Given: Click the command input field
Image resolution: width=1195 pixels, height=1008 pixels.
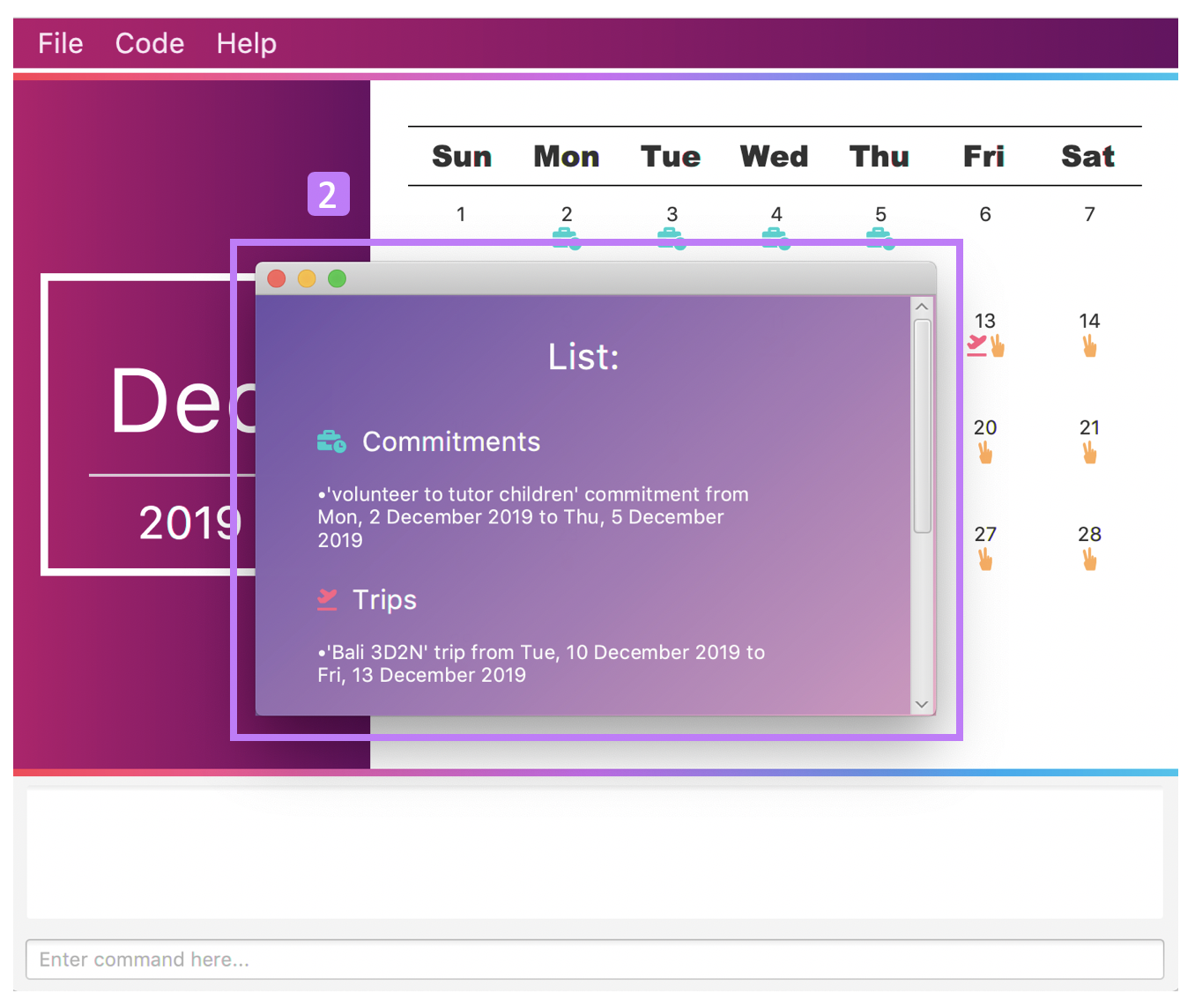Looking at the screenshot, I should point(595,960).
